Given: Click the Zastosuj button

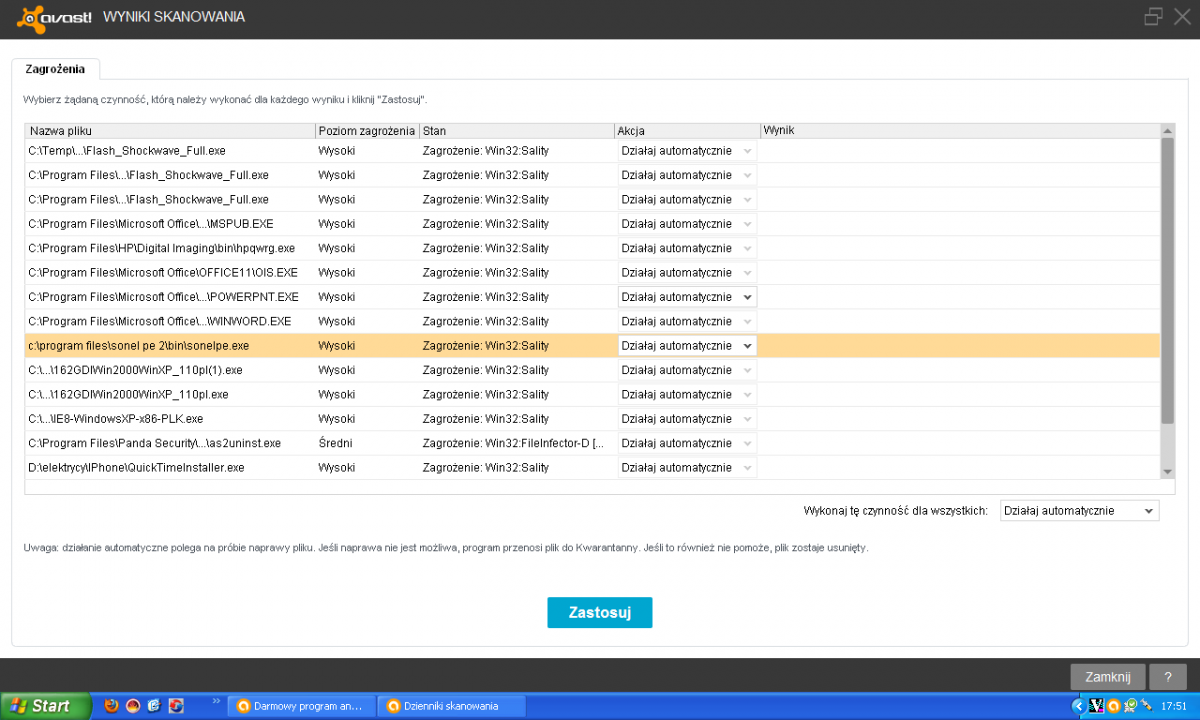Looking at the screenshot, I should pos(600,613).
